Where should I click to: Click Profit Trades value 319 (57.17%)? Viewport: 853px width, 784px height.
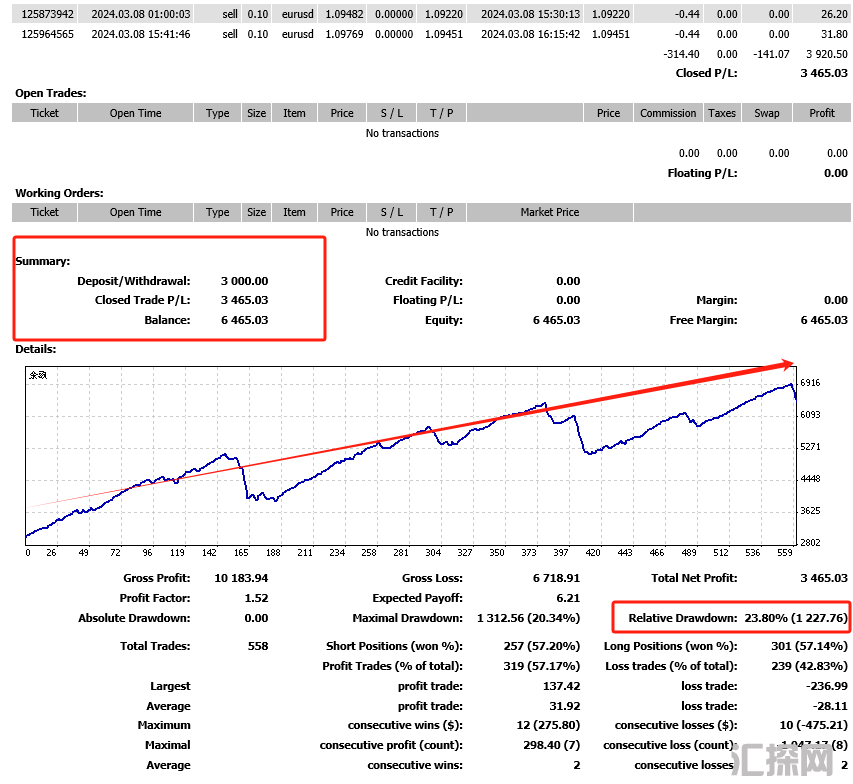tap(542, 666)
